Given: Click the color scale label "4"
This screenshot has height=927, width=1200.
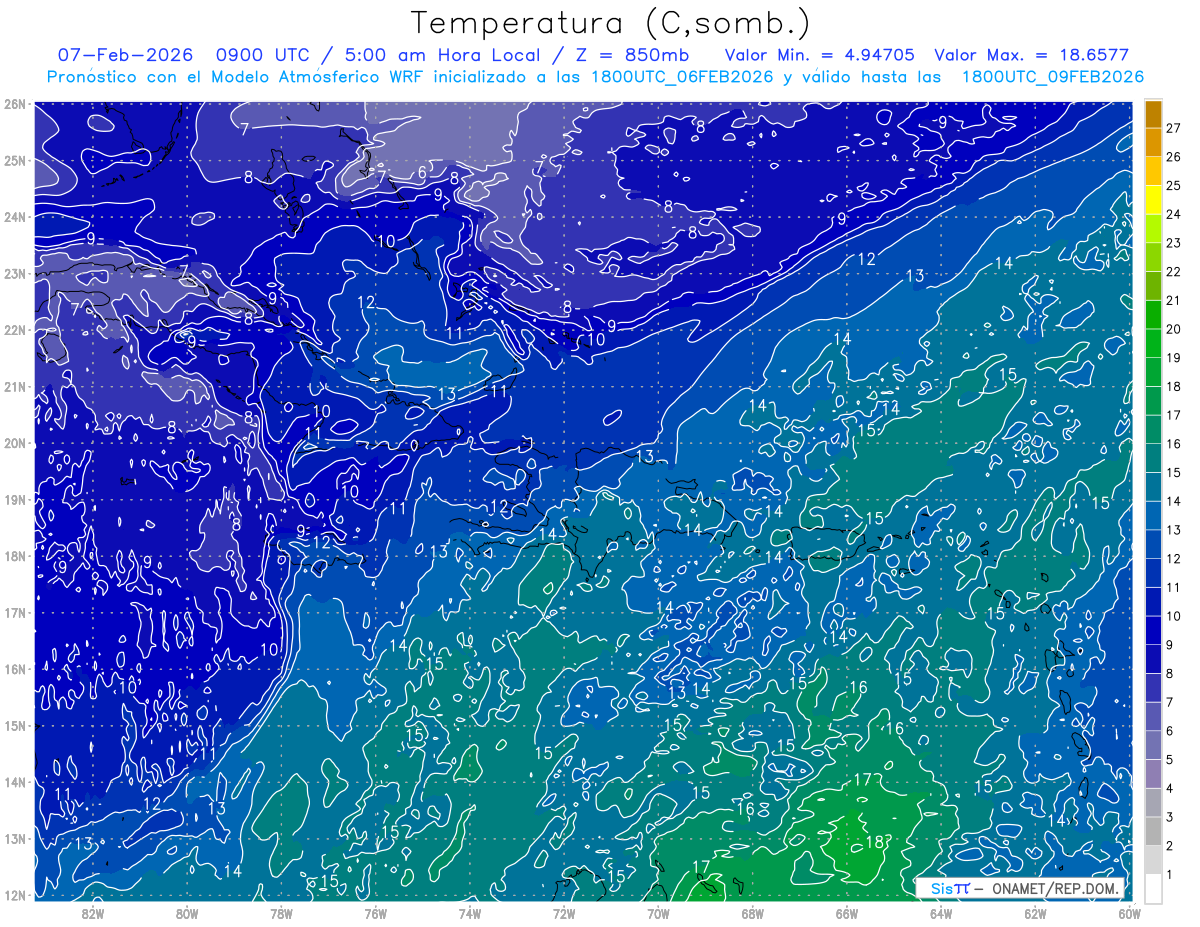Looking at the screenshot, I should (1170, 789).
